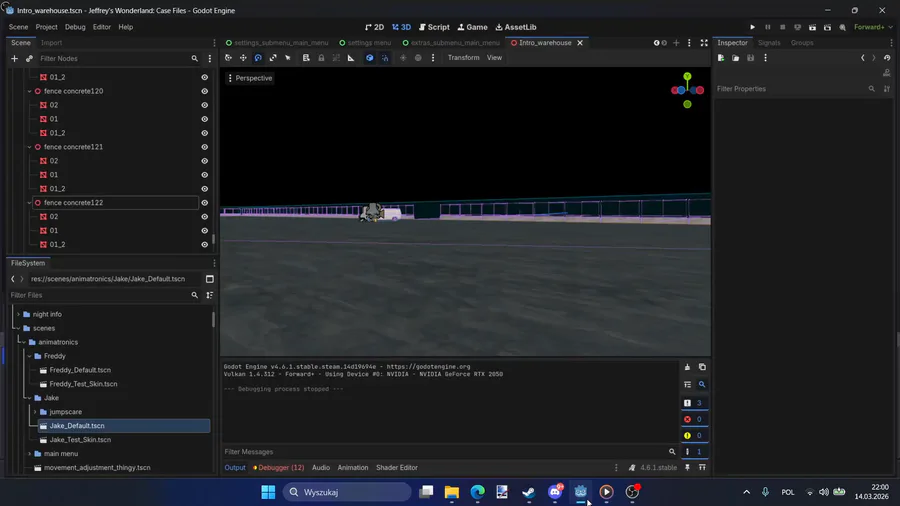Viewport: 900px width, 506px height.
Task: Click the save resource icon in Inspector
Action: [x=750, y=58]
